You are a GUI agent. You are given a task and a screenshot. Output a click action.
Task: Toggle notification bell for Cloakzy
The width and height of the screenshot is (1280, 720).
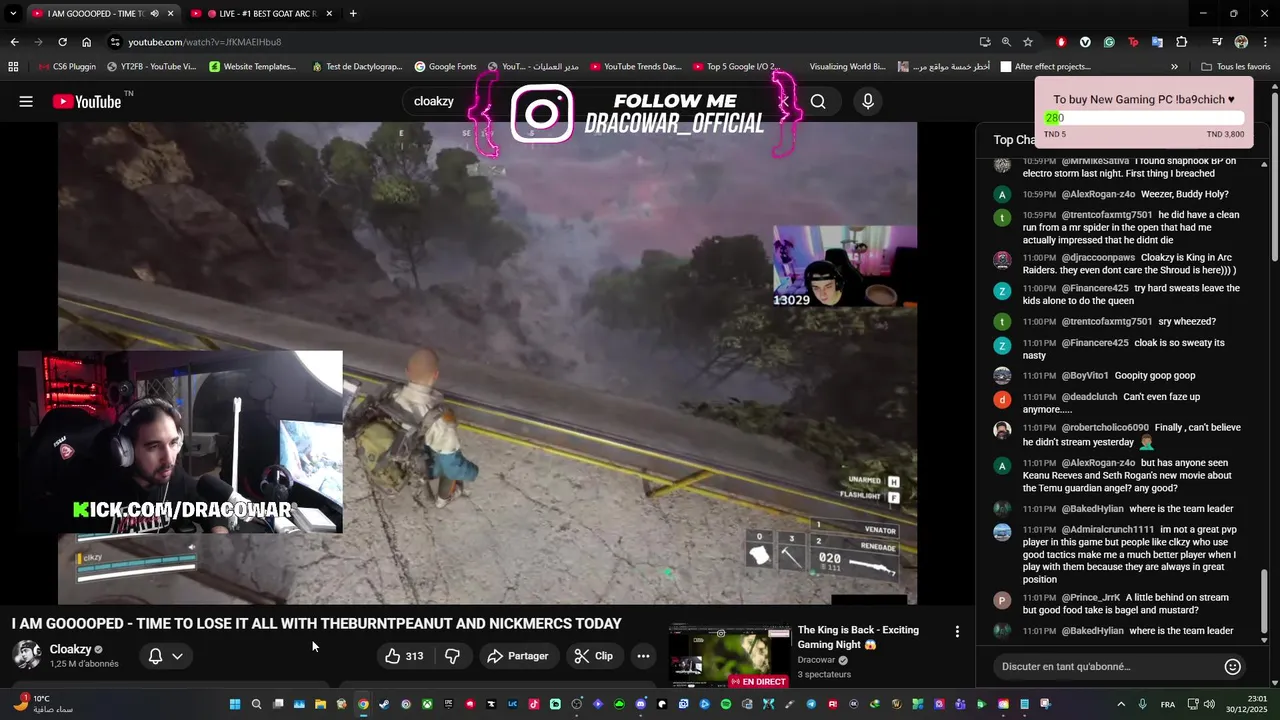pos(155,656)
